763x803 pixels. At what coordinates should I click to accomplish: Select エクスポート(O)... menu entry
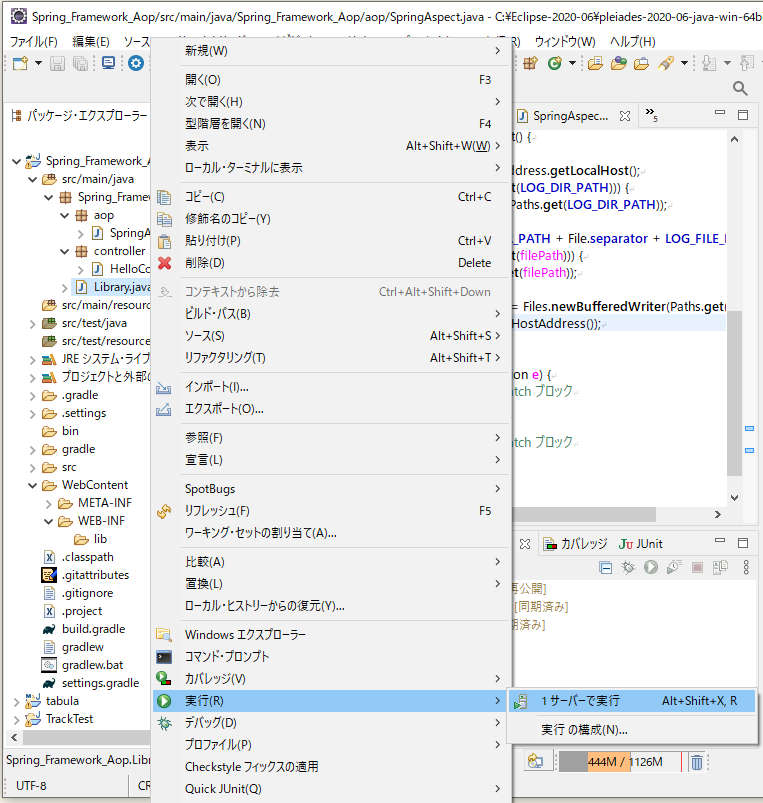[x=332, y=409]
